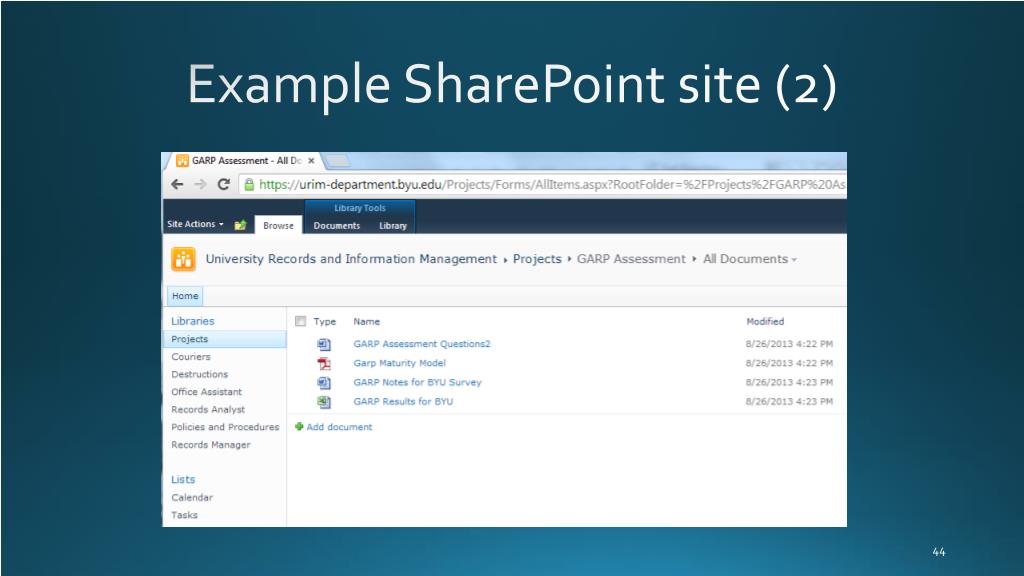Click the Libraries sidebar heading
Screen dimensions: 1024x576
click(193, 321)
